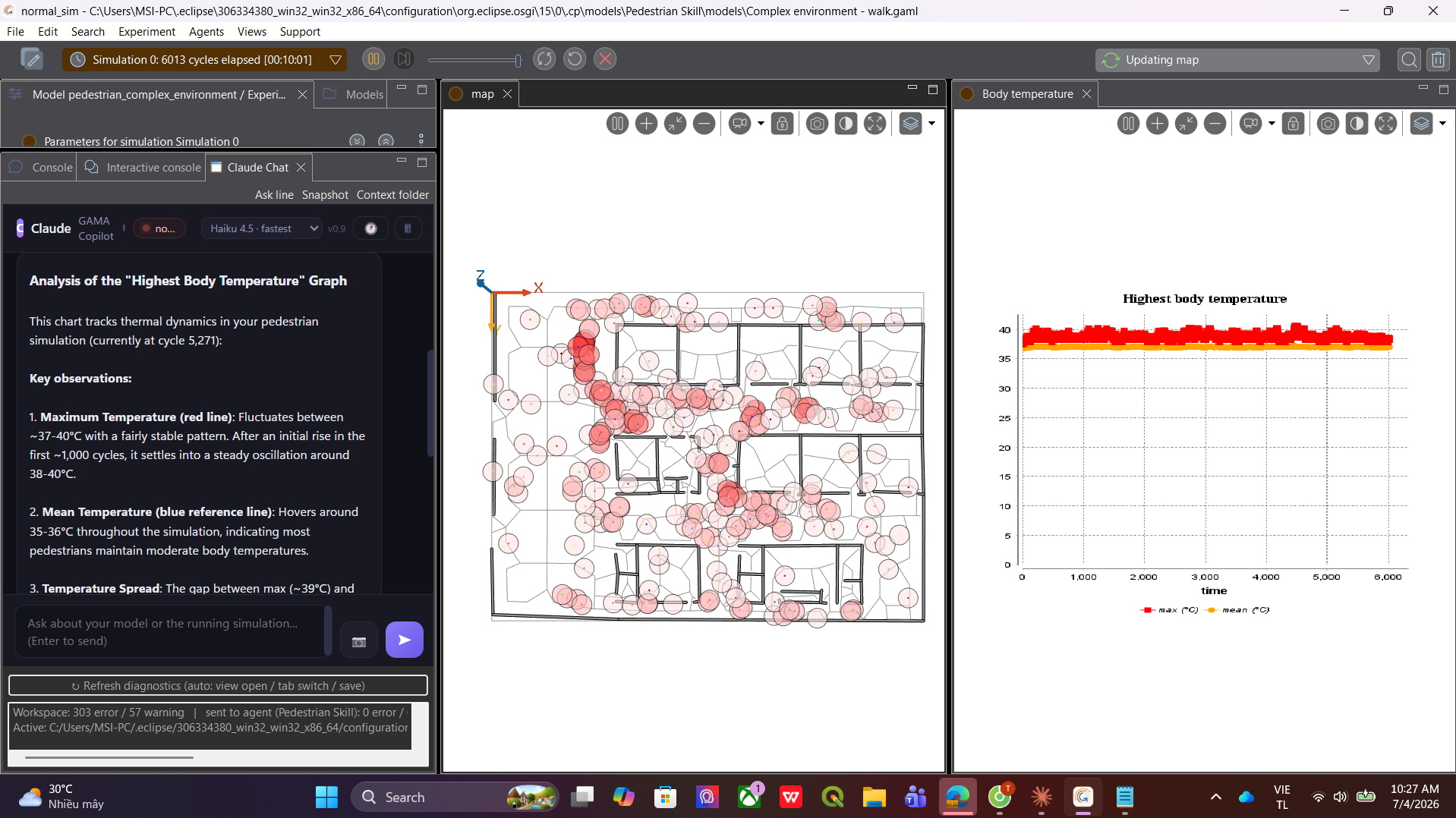
Task: Open chat history clock button
Action: click(370, 228)
